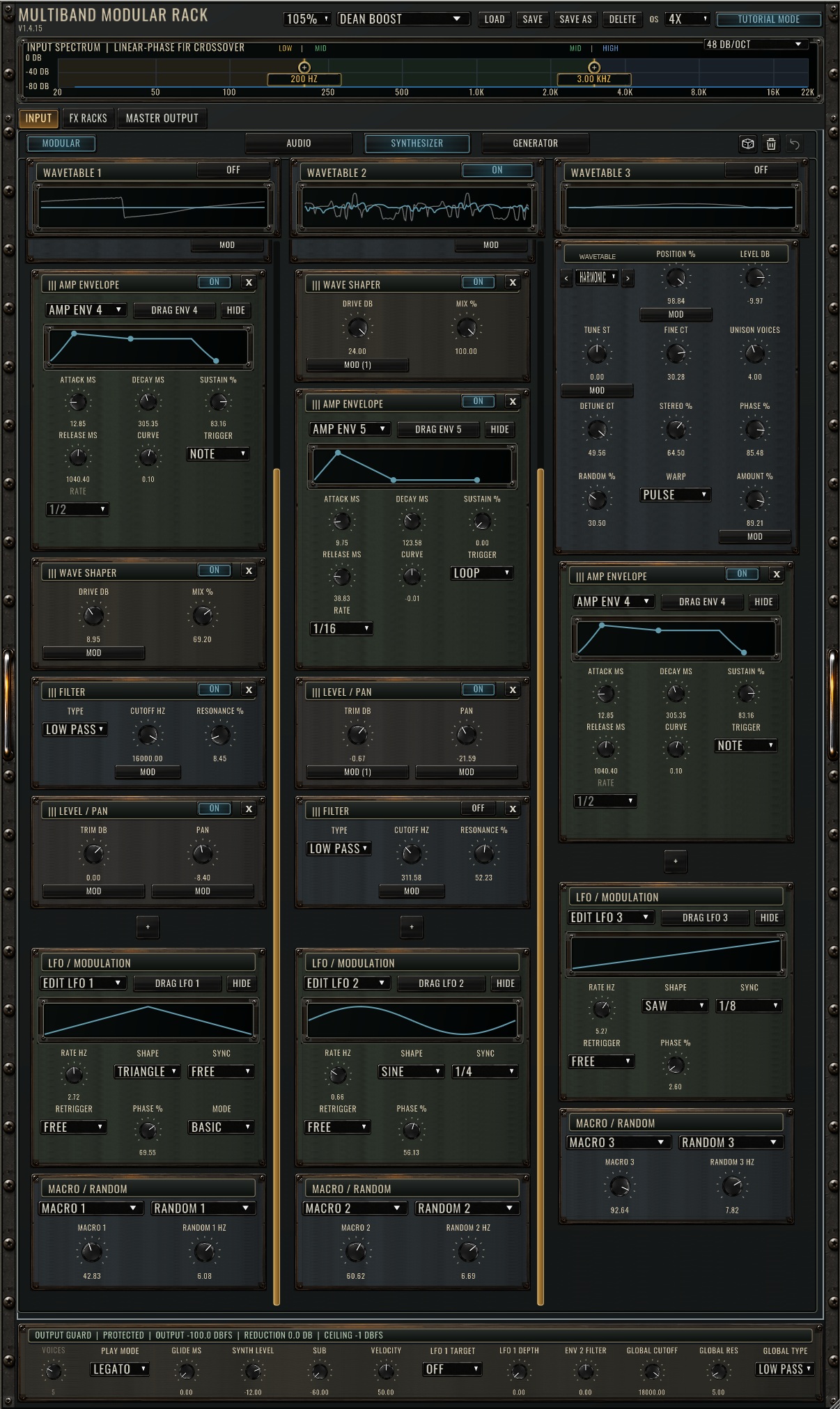
Task: Toggle Wavetable 1 power button
Action: point(233,170)
